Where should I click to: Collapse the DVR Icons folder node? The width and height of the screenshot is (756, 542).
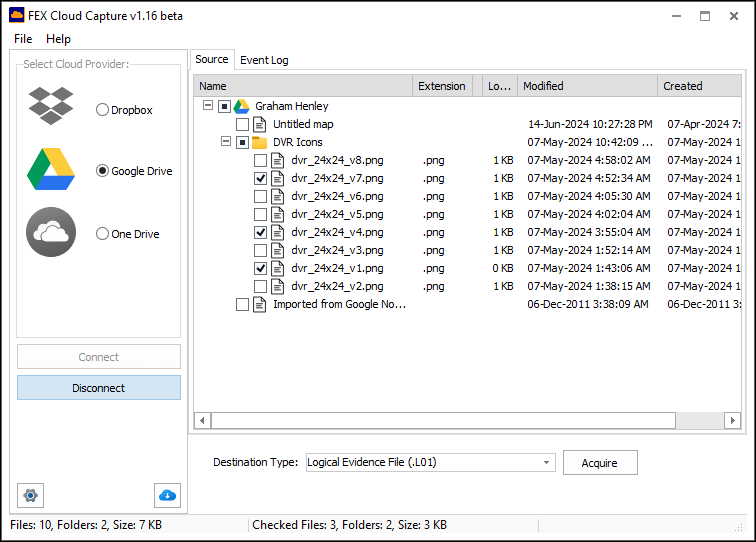(225, 142)
